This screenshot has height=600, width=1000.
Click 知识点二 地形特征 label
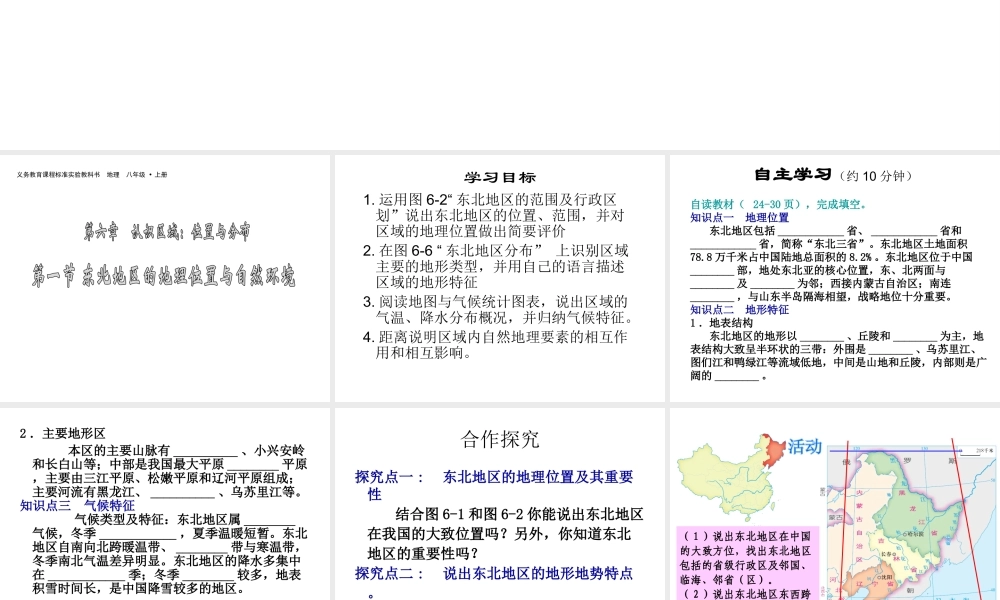(739, 310)
